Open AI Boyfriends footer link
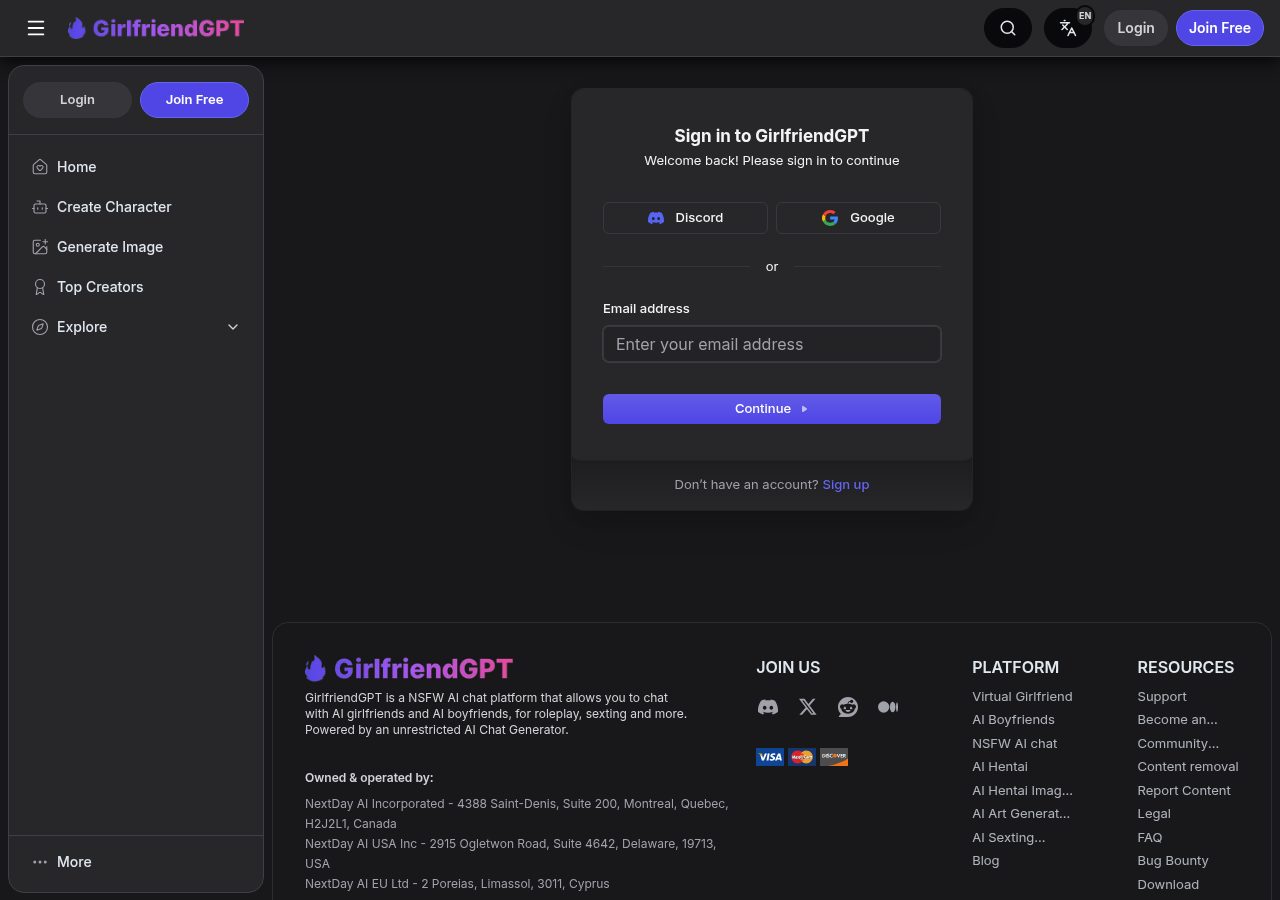Image resolution: width=1280 pixels, height=900 pixels. pyautogui.click(x=1013, y=720)
